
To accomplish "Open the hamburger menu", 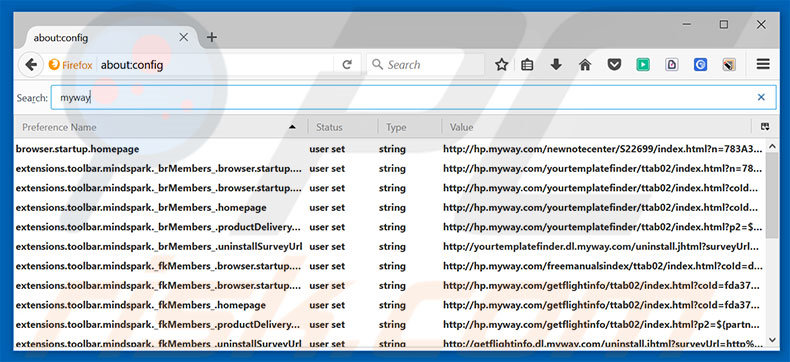I will [763, 64].
